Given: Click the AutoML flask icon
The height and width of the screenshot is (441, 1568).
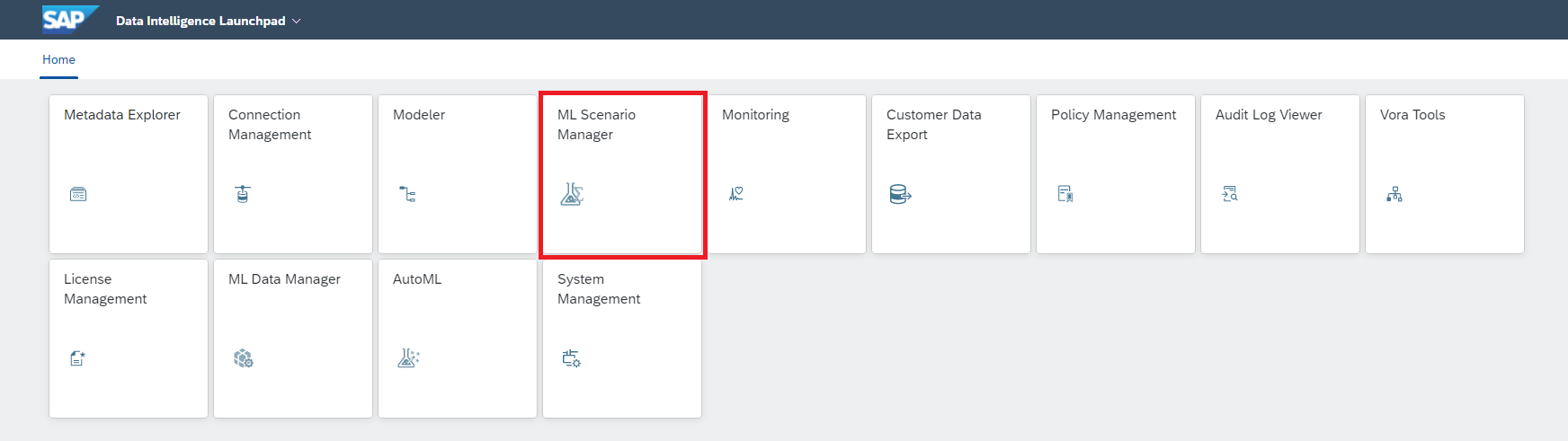Looking at the screenshot, I should pyautogui.click(x=408, y=358).
